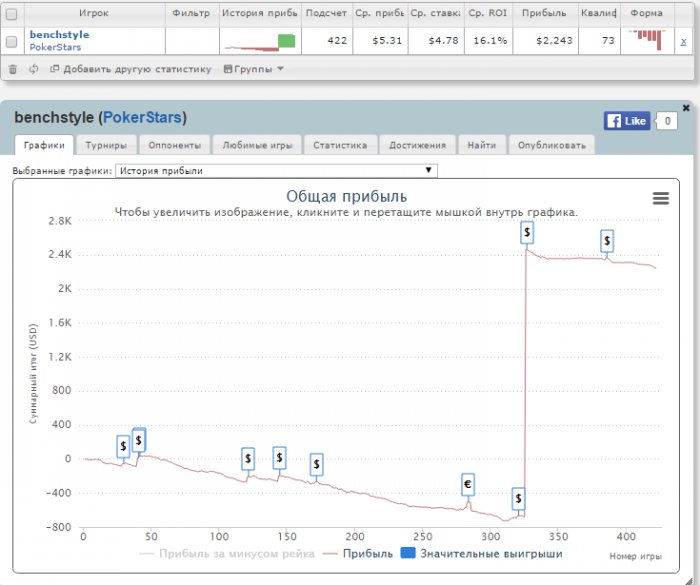Open the benchstyle player link
The width and height of the screenshot is (700, 585).
tap(59, 34)
